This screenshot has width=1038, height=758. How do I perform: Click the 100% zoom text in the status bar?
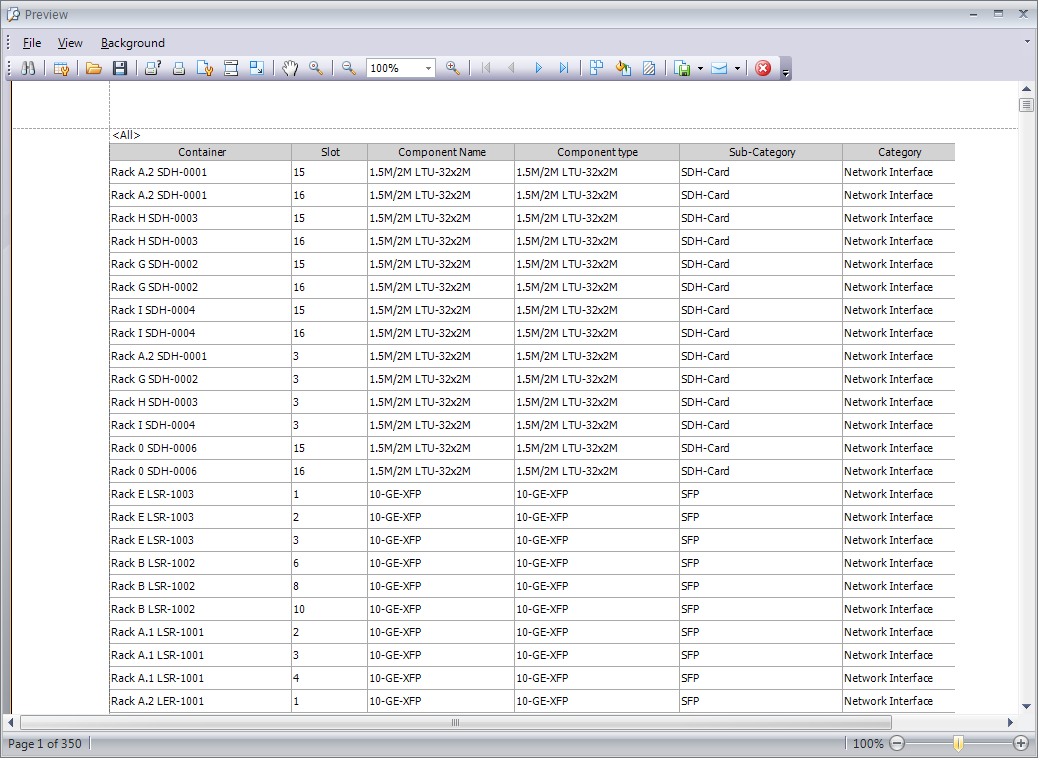[867, 743]
